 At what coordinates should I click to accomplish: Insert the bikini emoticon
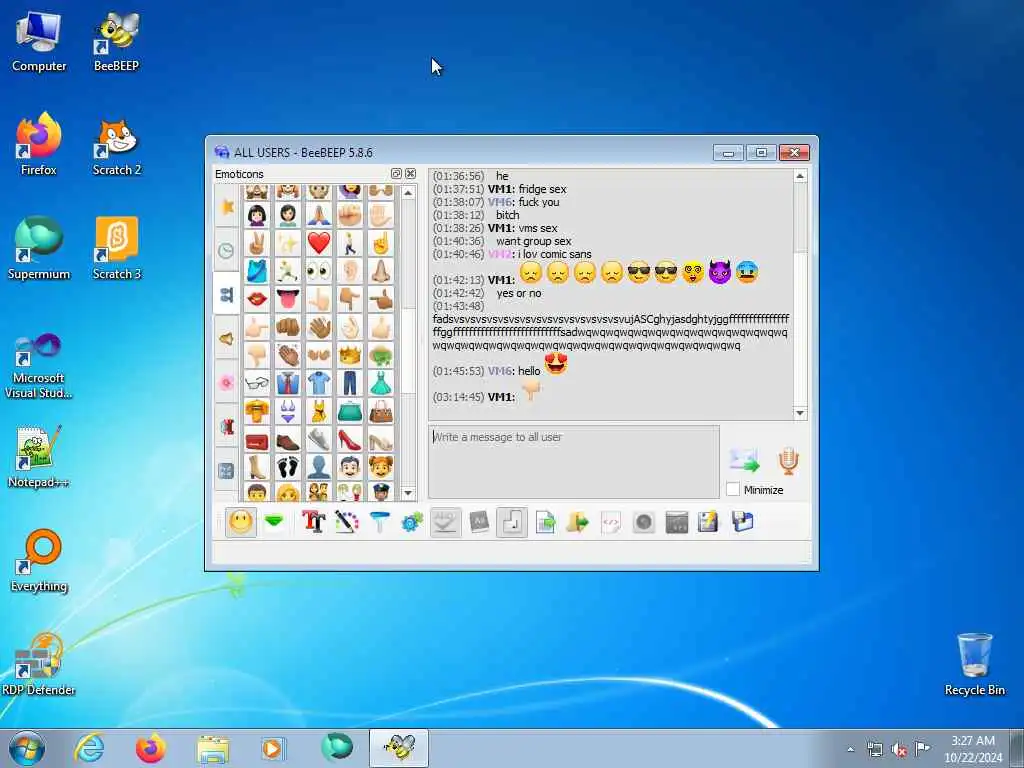287,411
